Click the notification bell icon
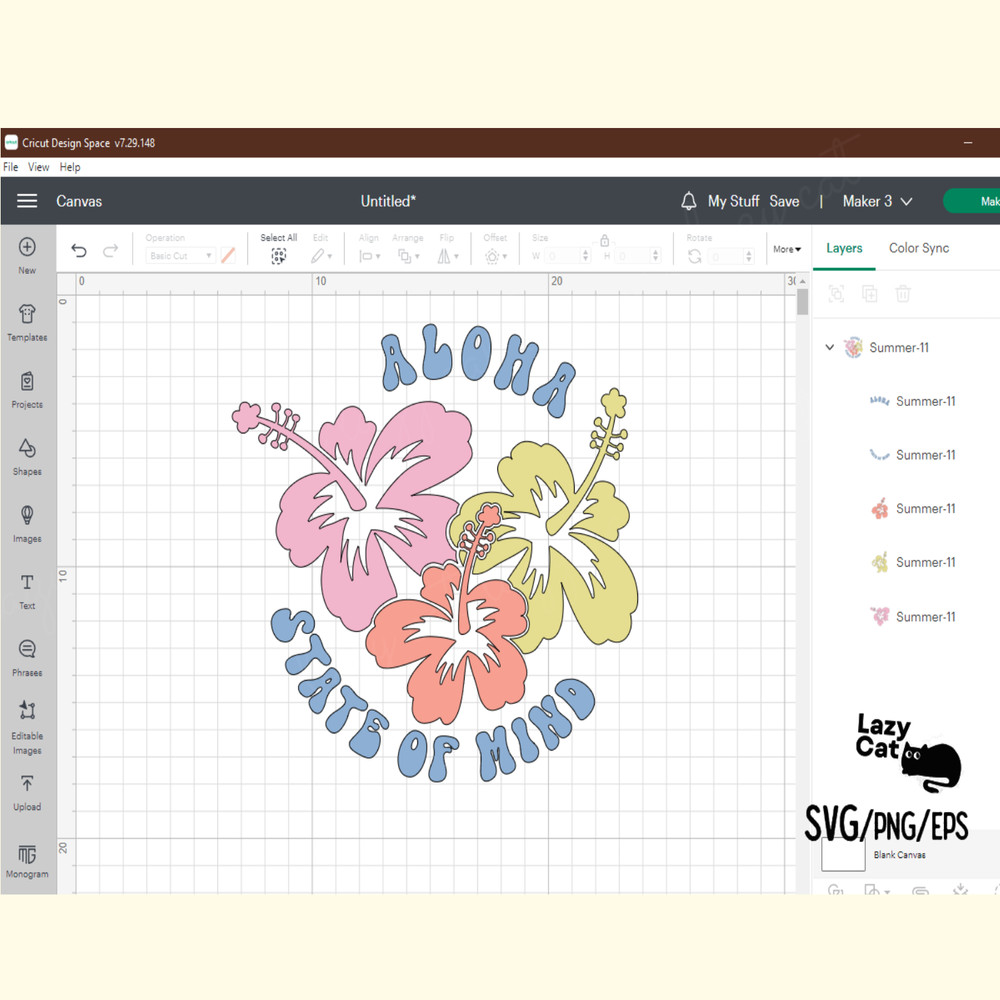The width and height of the screenshot is (1000, 1000). click(689, 200)
